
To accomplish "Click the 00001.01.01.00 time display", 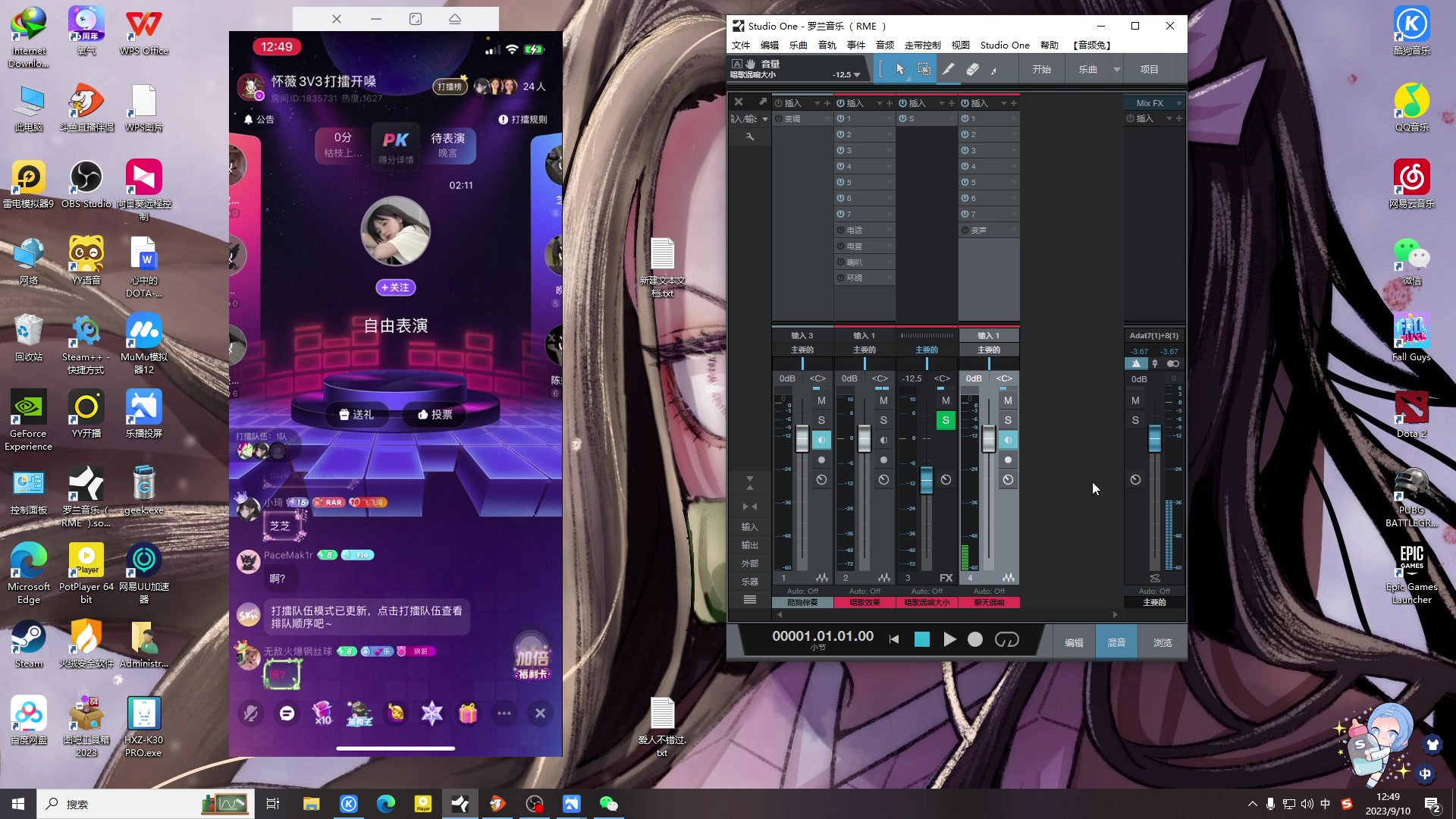I will click(823, 636).
